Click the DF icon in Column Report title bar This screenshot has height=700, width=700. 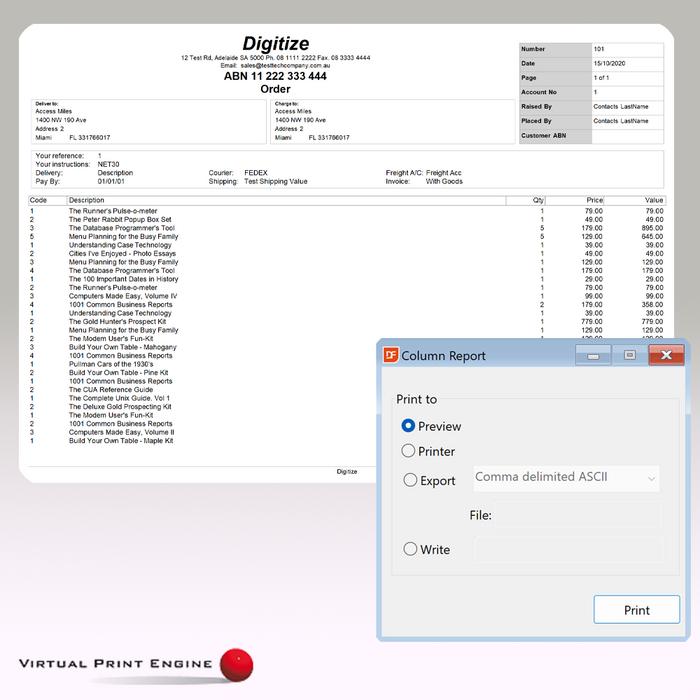coord(392,355)
